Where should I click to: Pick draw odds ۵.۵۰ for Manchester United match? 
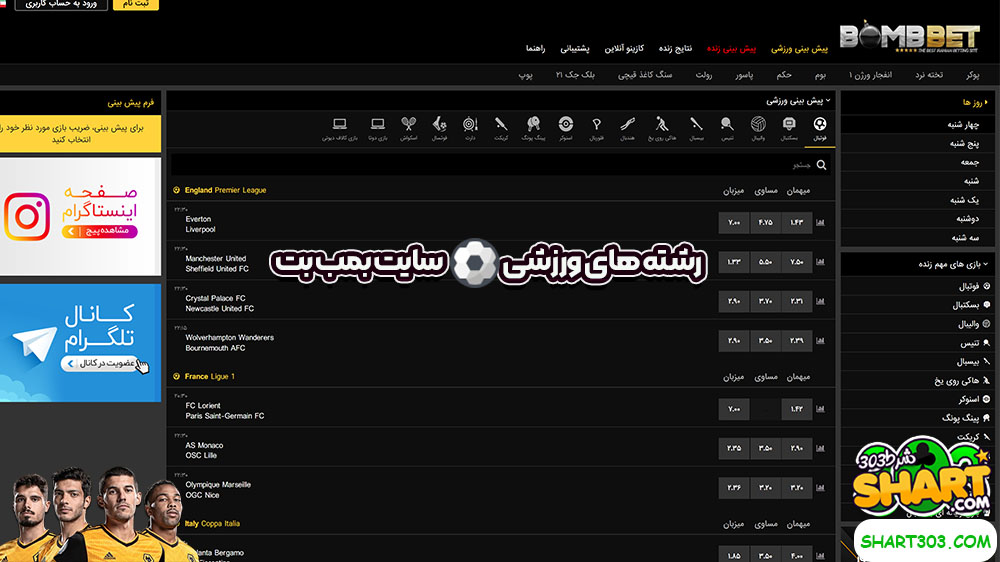point(765,262)
